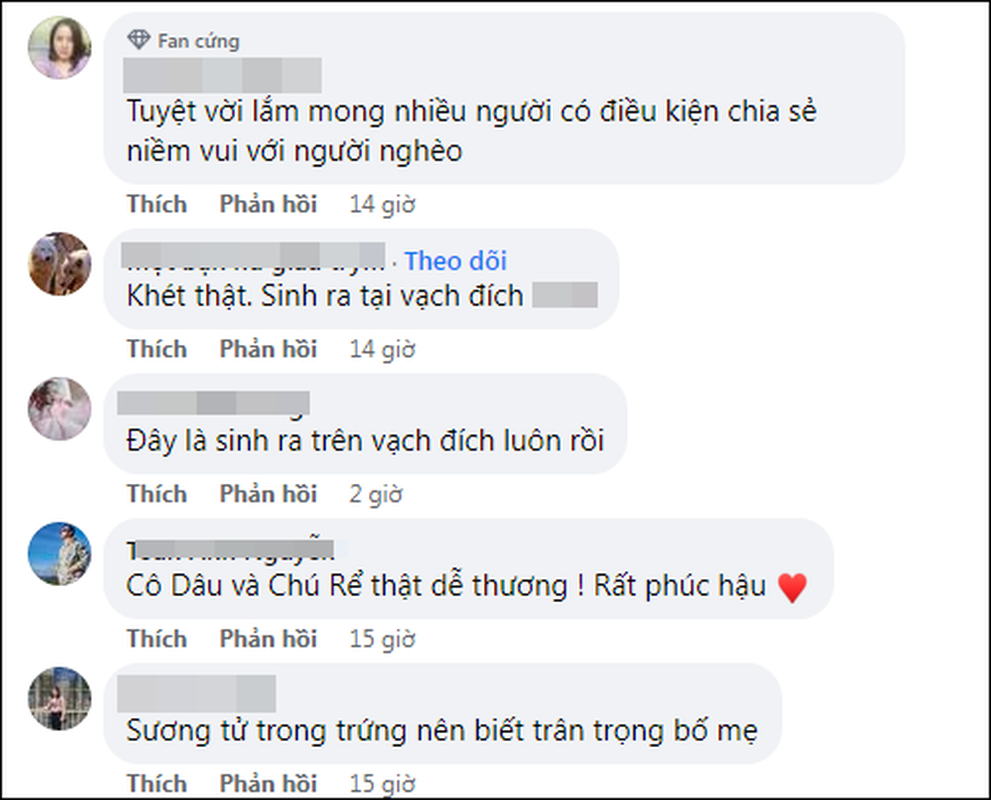This screenshot has height=800, width=991.
Task: Reply to "Đây là sinh ra trên vạch đích"
Action: tap(268, 494)
